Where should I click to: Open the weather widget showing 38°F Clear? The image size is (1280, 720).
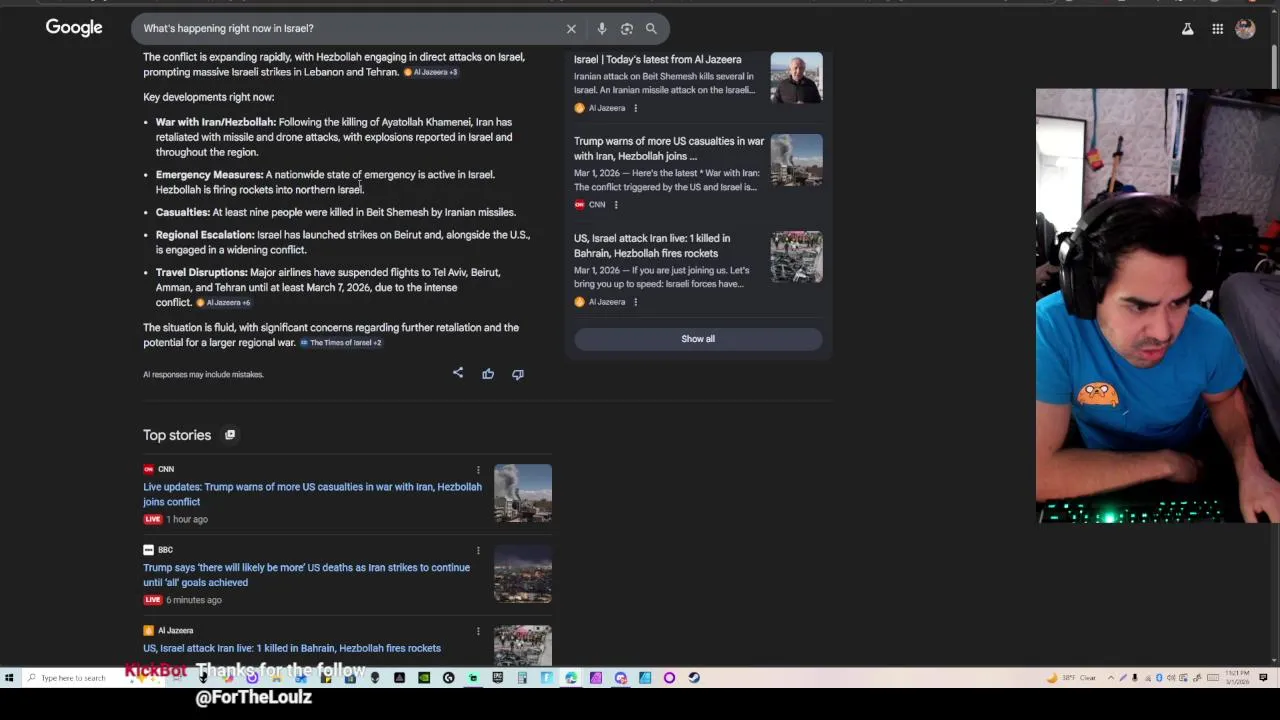point(1072,678)
